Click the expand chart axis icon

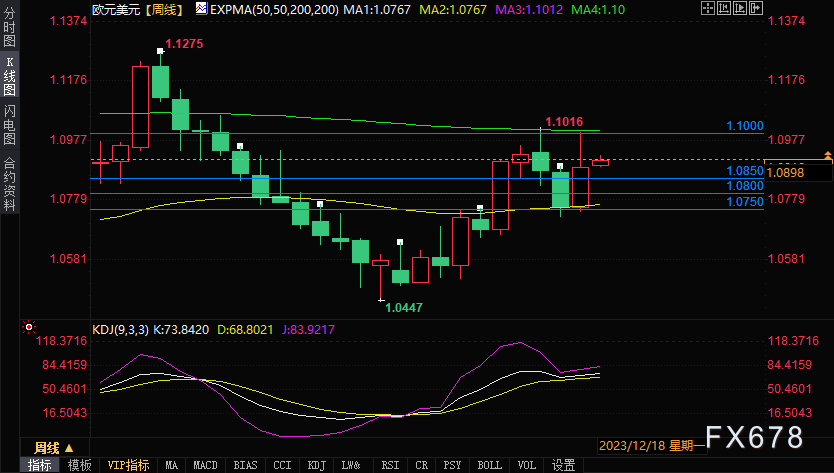point(740,8)
